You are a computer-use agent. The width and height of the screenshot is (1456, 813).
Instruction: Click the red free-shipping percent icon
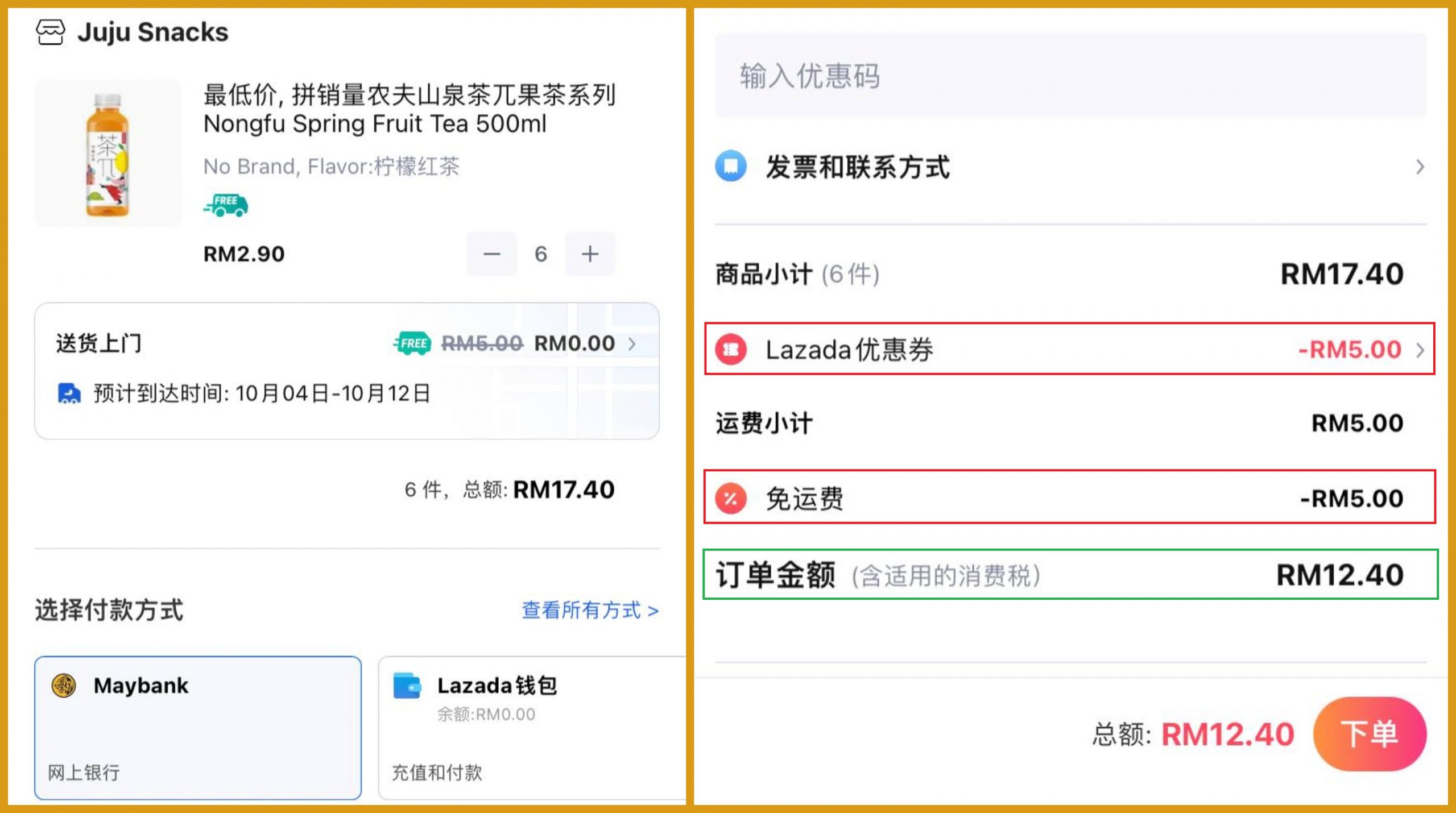click(x=731, y=499)
